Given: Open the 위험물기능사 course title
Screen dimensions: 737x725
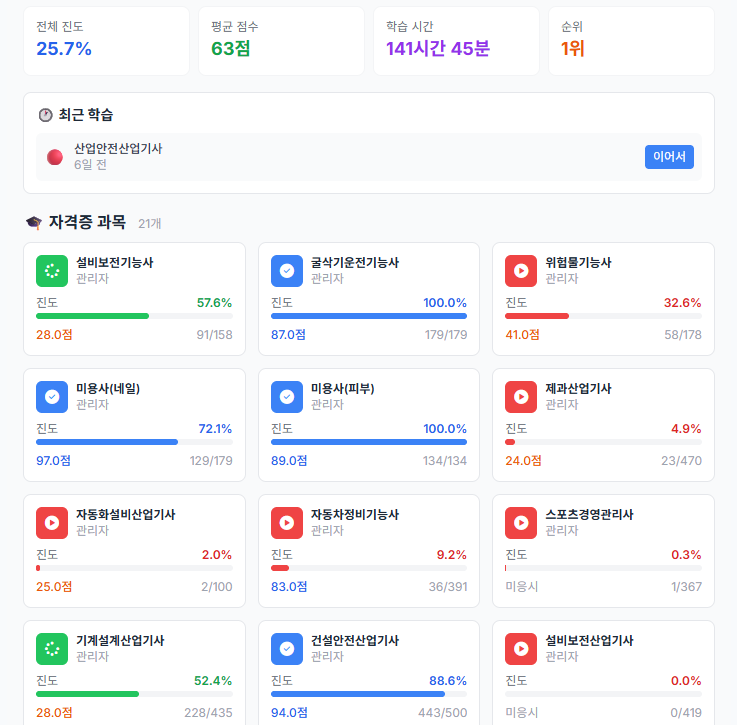Looking at the screenshot, I should pos(578,262).
